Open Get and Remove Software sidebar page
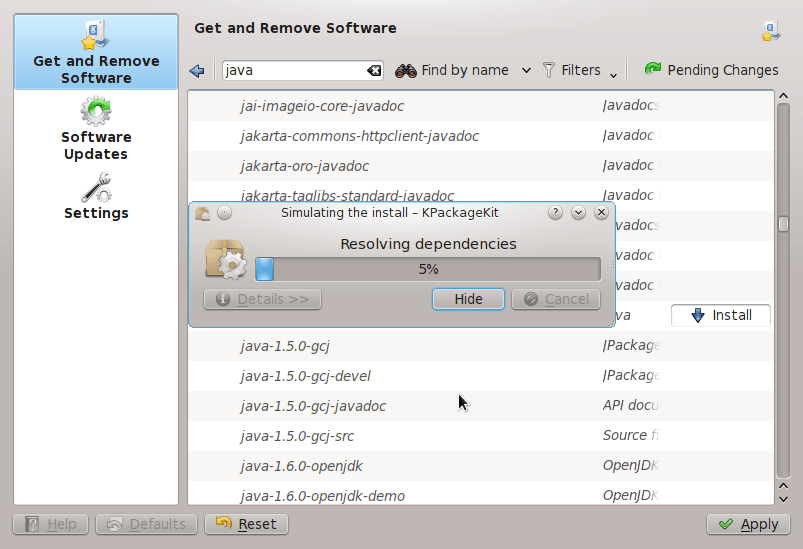 [x=96, y=52]
